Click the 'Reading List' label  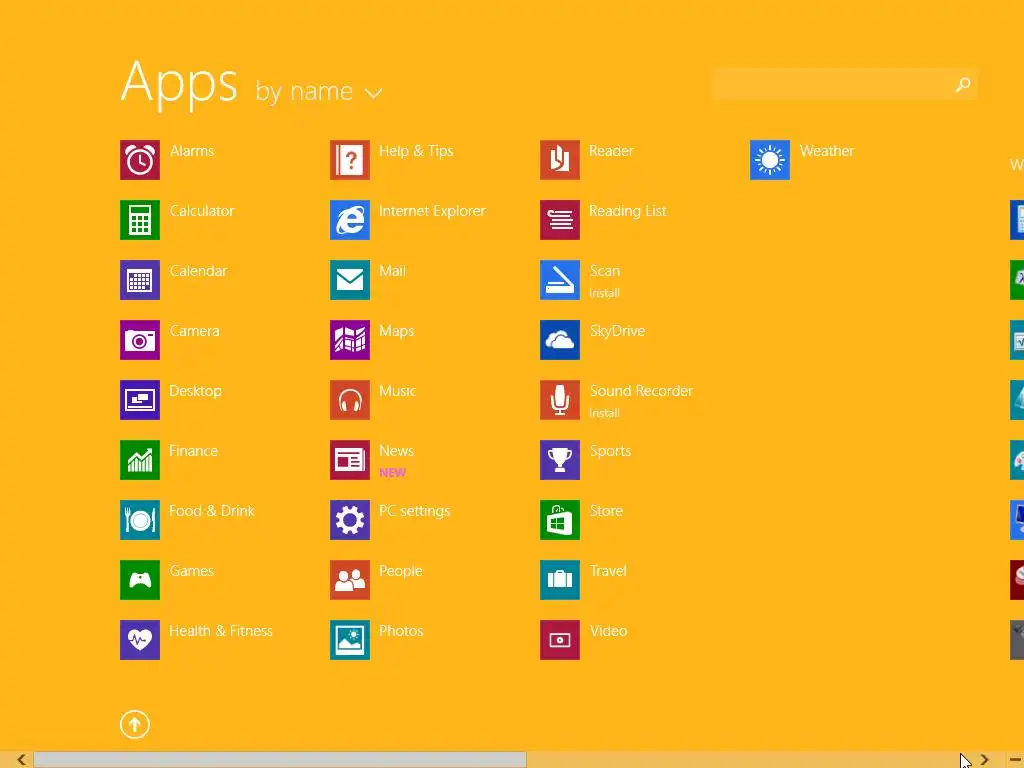point(628,211)
